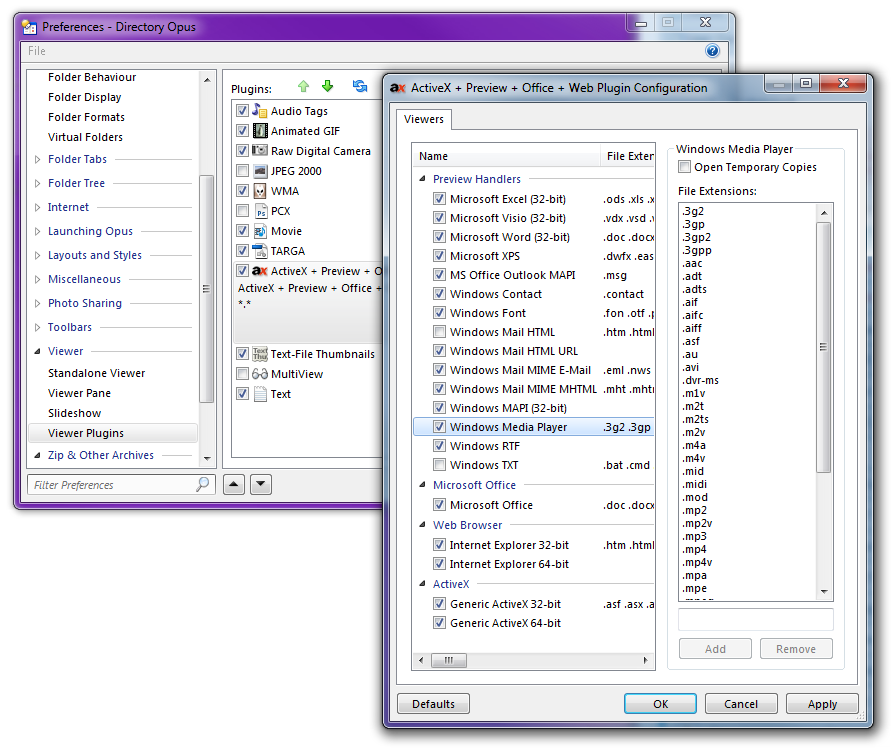891x748 pixels.
Task: Uncheck Internet Explorer 64-bit viewer
Action: [x=439, y=563]
